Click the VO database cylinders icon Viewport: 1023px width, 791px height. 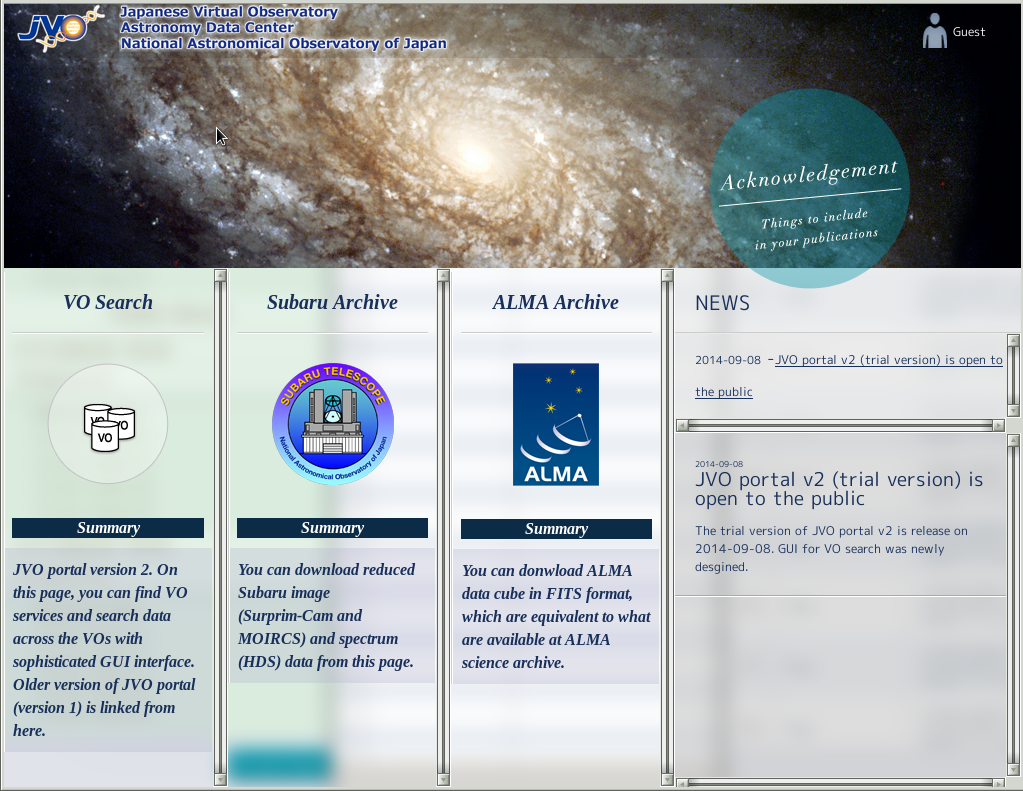click(108, 424)
